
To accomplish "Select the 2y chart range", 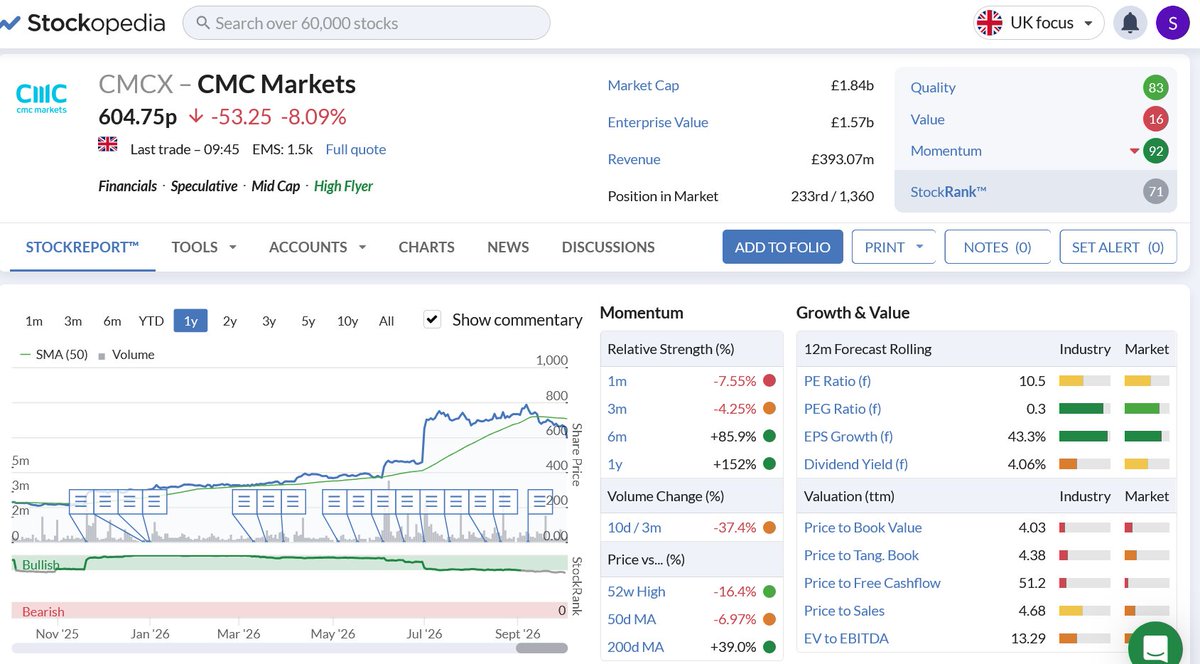I will [230, 321].
